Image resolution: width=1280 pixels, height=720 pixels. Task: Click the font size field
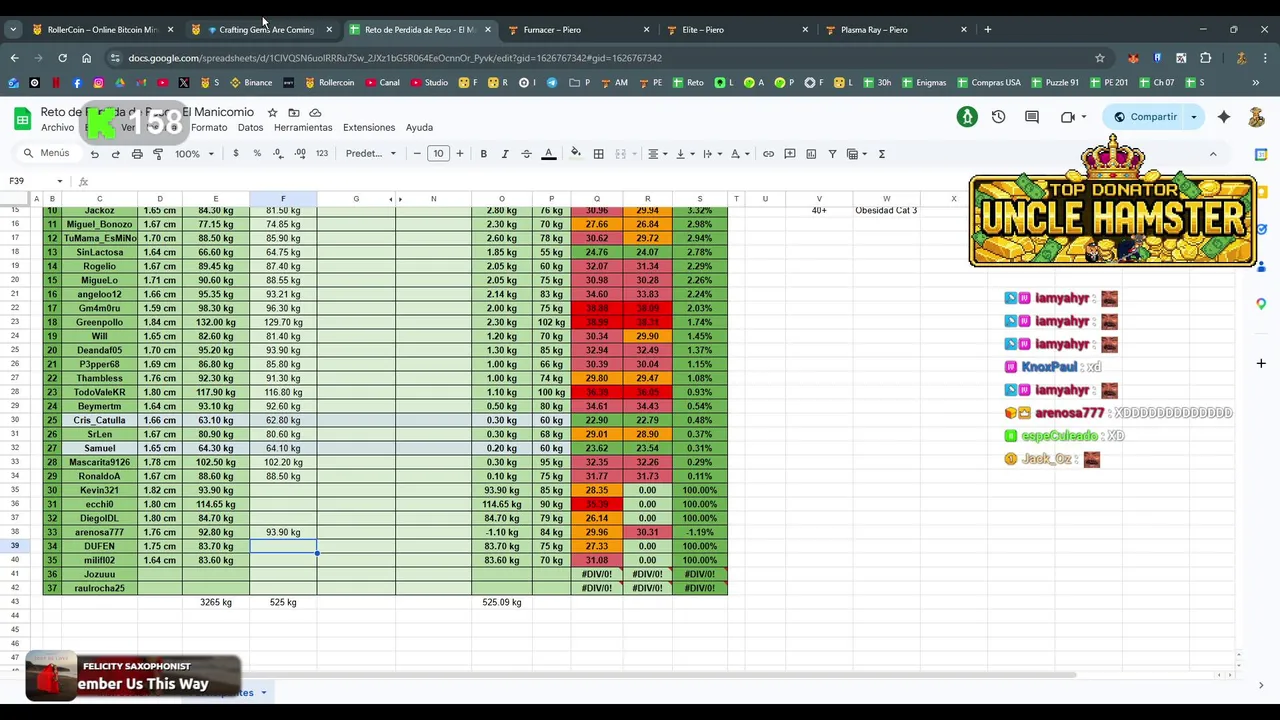(x=438, y=154)
